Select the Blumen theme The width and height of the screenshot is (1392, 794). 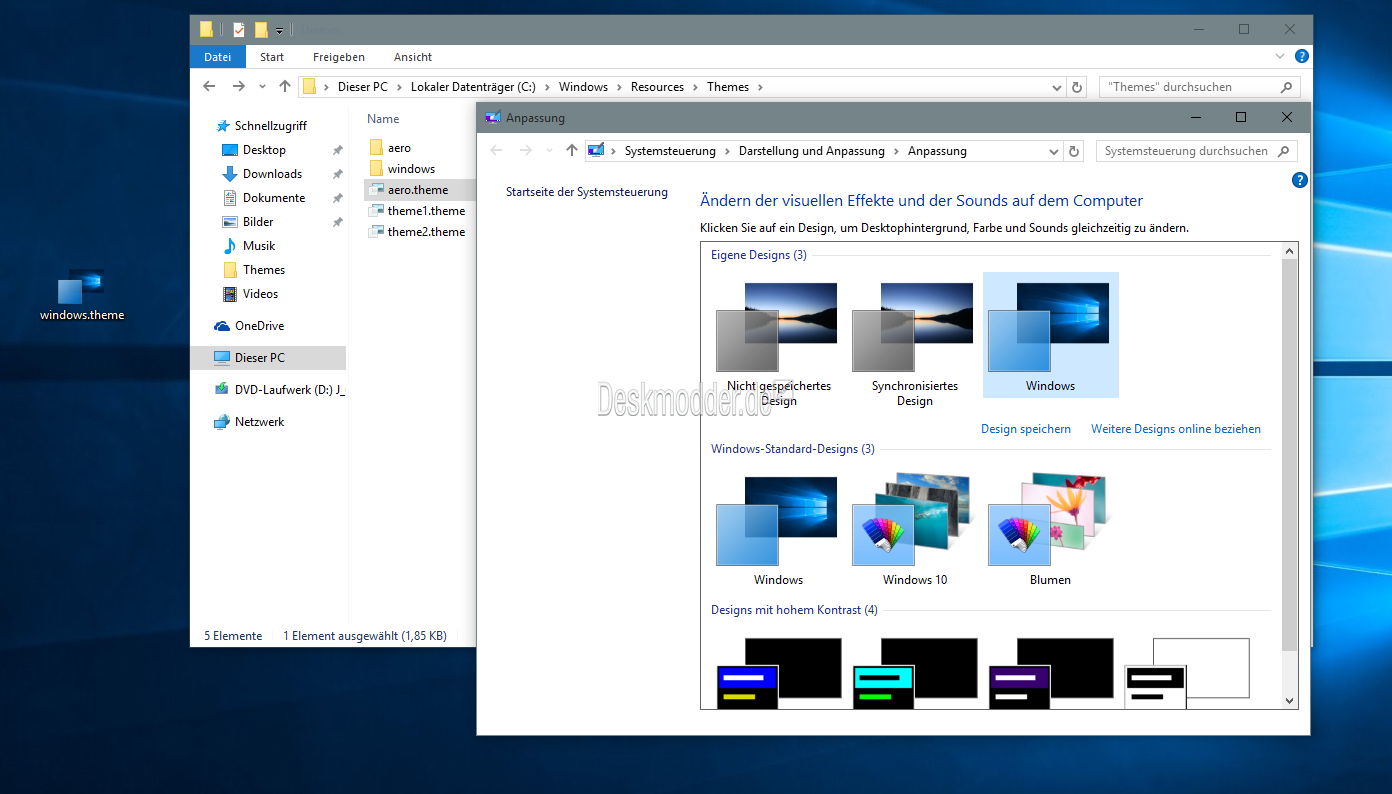pos(1050,529)
